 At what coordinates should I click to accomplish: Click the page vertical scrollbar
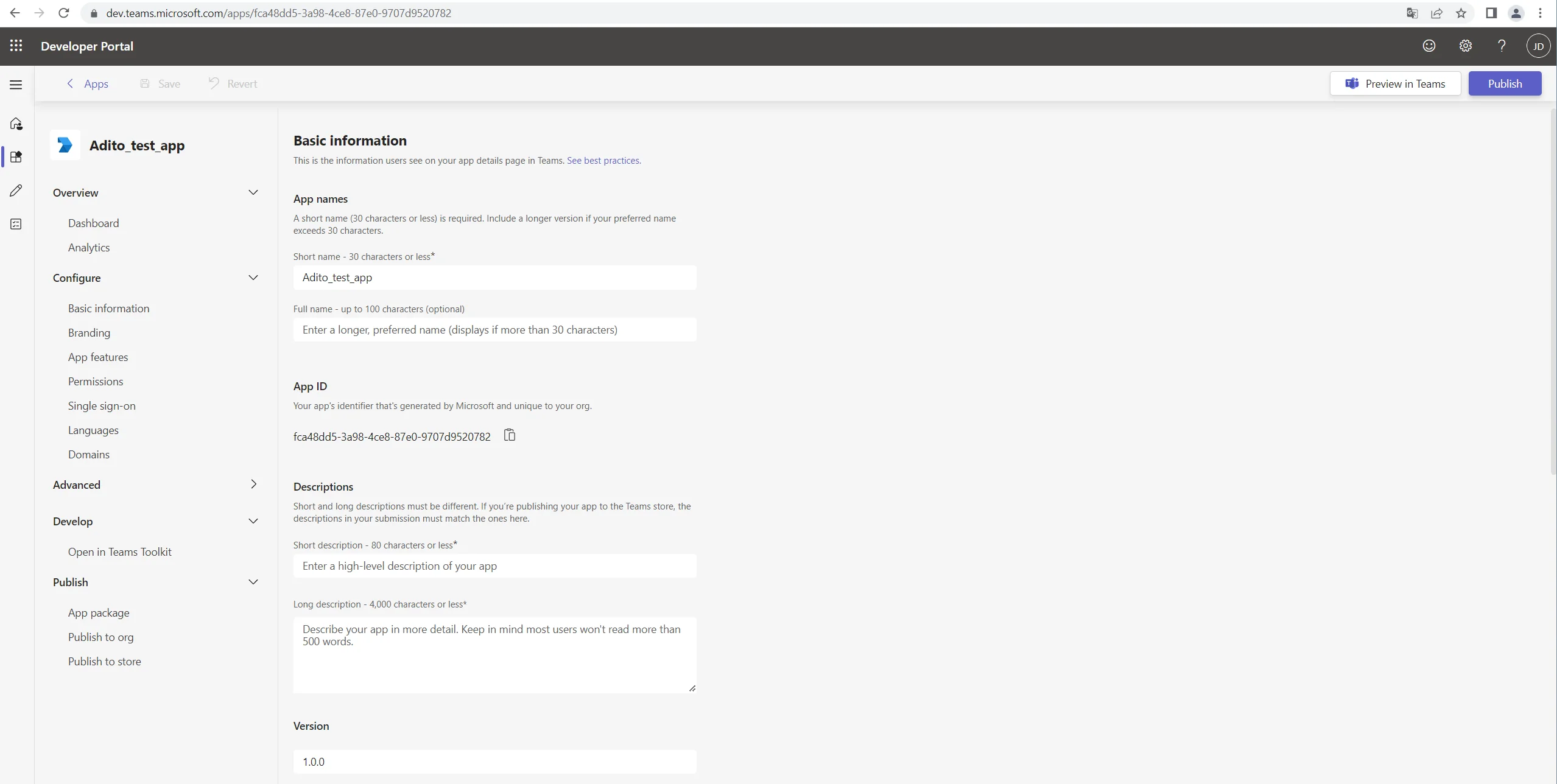pos(1553,292)
